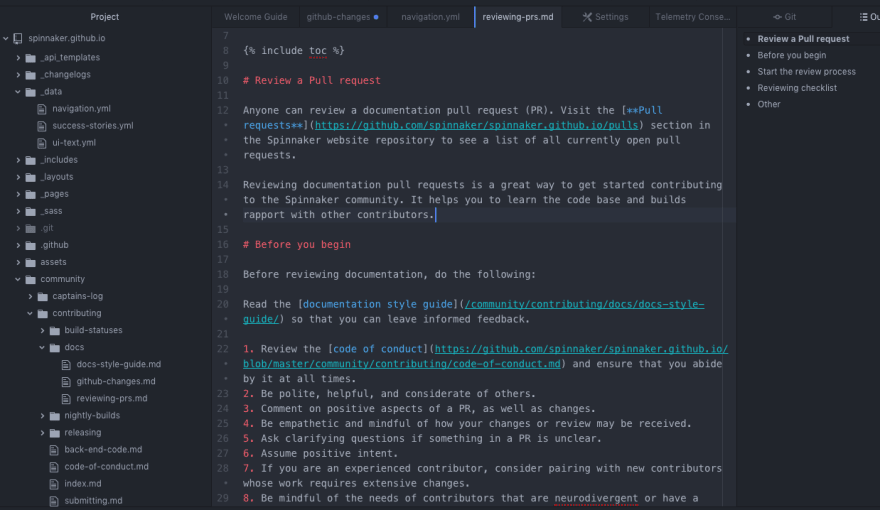880x510 pixels.
Task: Switch to the github-changes tab
Action: tap(342, 17)
